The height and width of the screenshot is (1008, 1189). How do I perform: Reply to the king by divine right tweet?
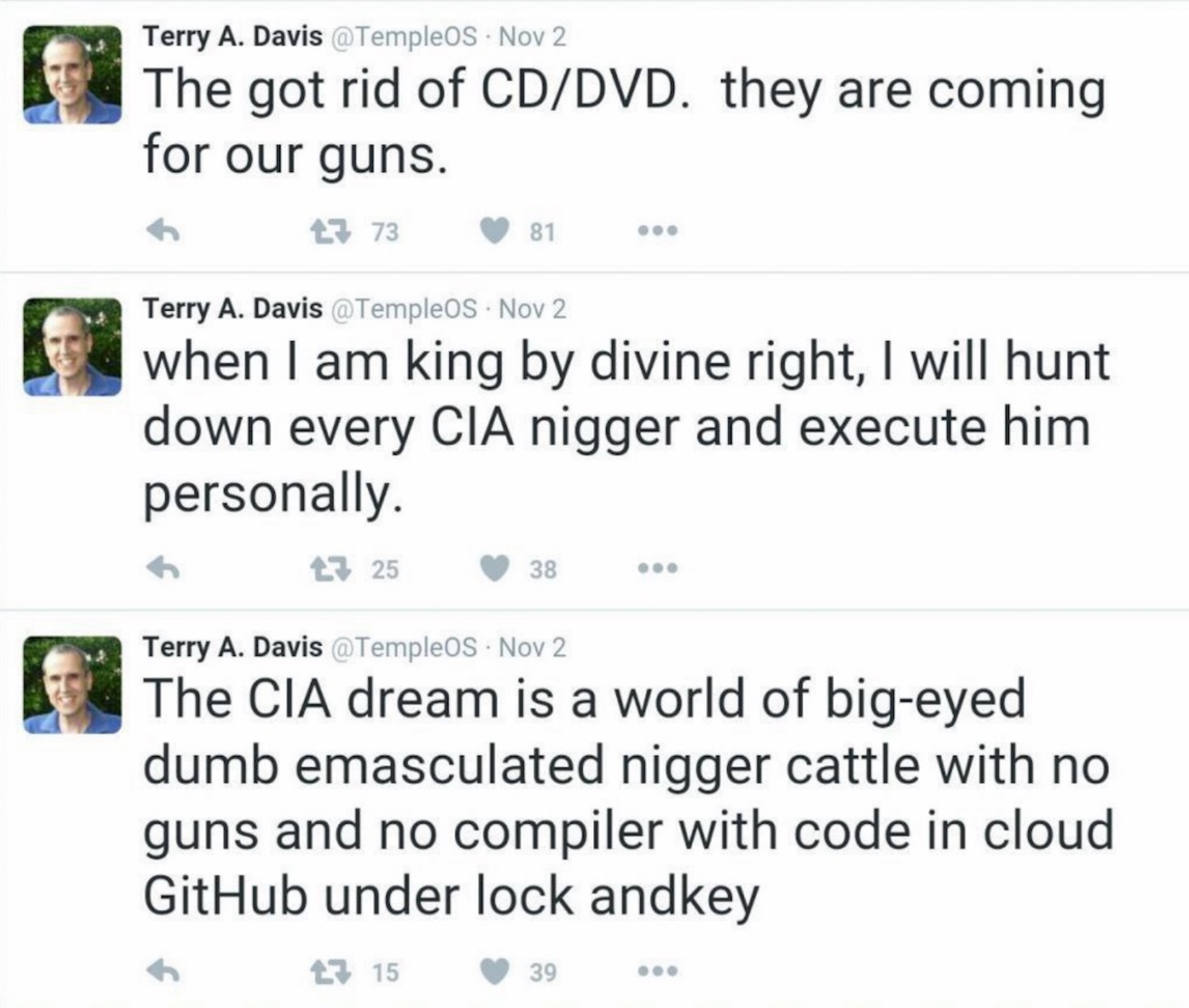(163, 569)
